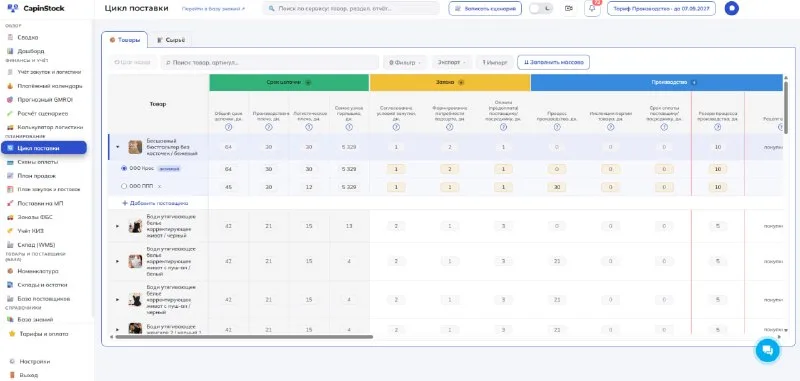Open Настройки gear icon
Viewport: 800px width, 381px height.
tap(12, 362)
